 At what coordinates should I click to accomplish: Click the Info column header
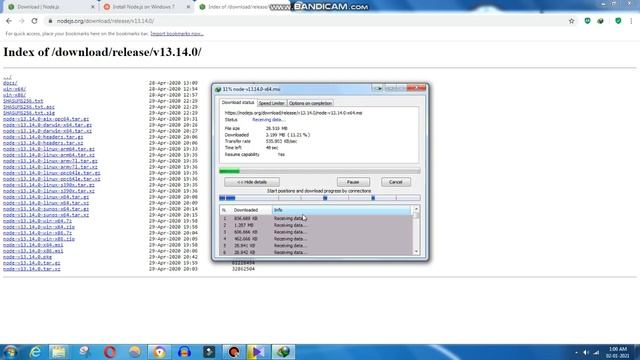(x=342, y=210)
